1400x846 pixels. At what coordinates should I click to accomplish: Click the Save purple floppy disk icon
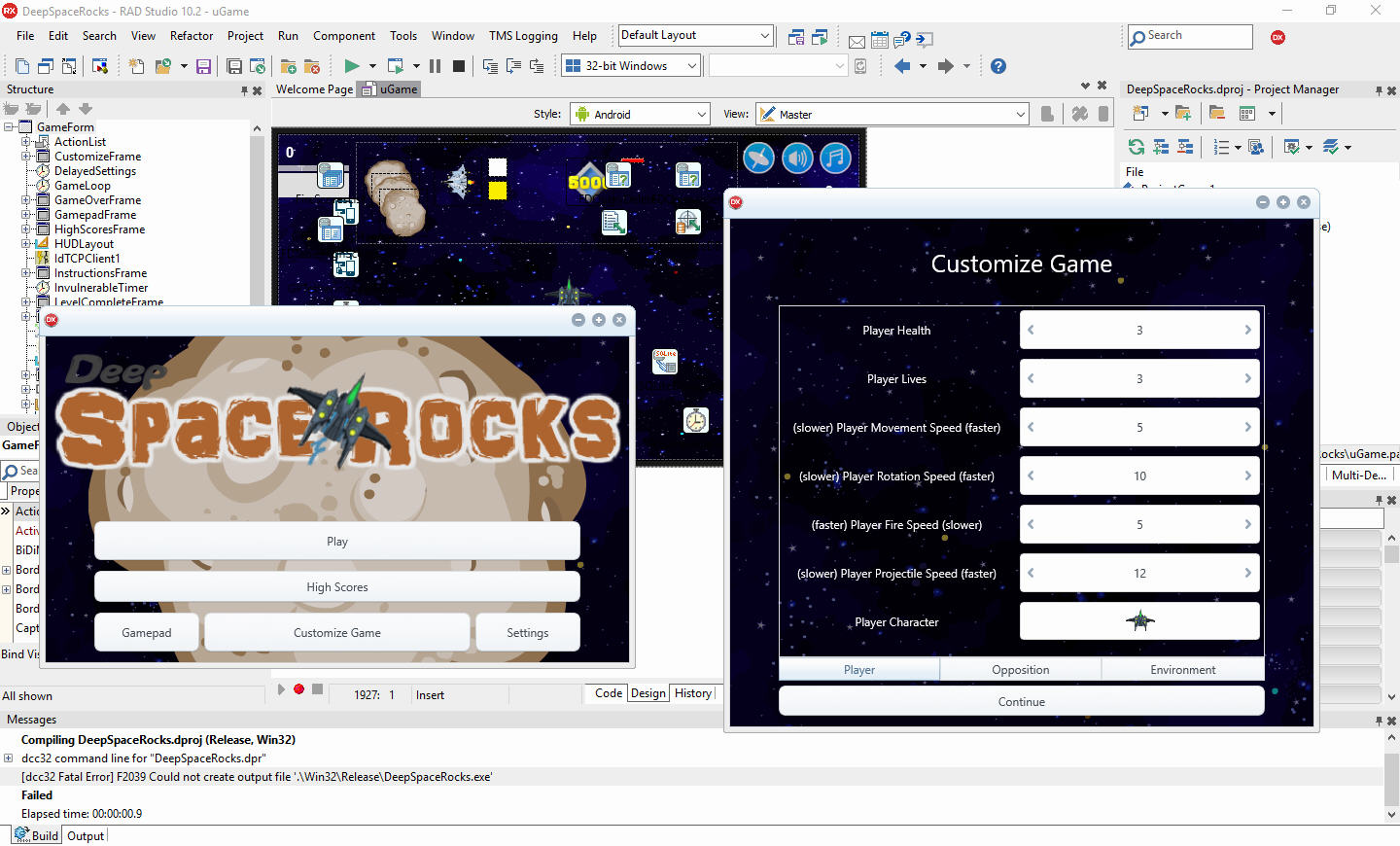203,66
